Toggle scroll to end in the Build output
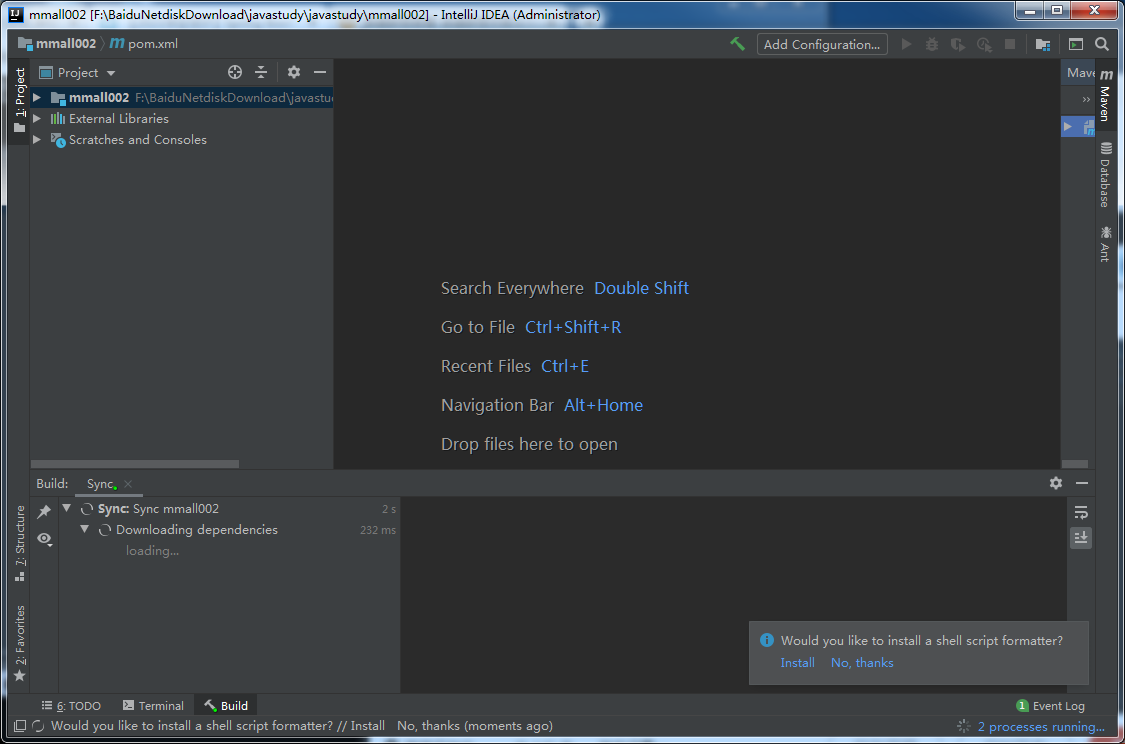This screenshot has height=744, width=1125. click(1081, 537)
